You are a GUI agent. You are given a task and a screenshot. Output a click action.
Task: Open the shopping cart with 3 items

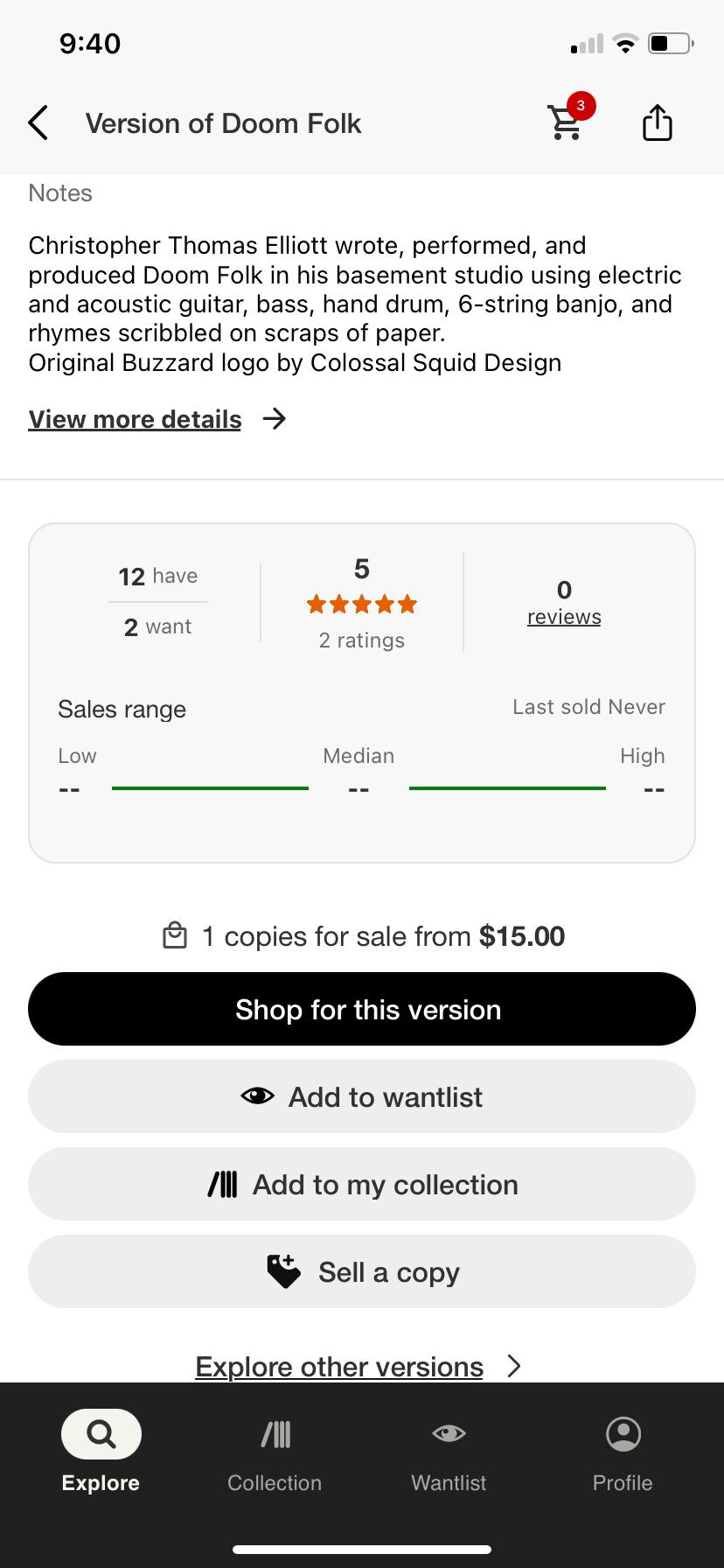click(x=567, y=122)
